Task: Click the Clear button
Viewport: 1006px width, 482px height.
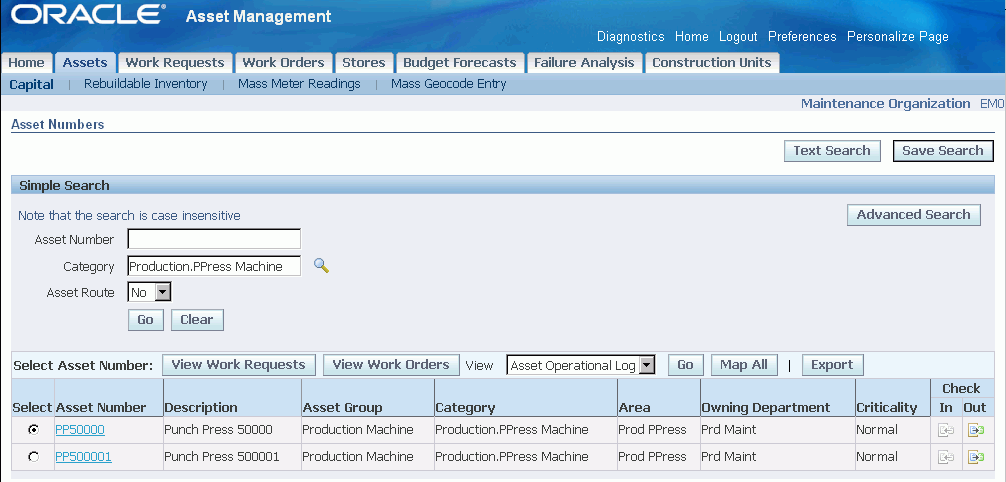Action: pos(197,320)
